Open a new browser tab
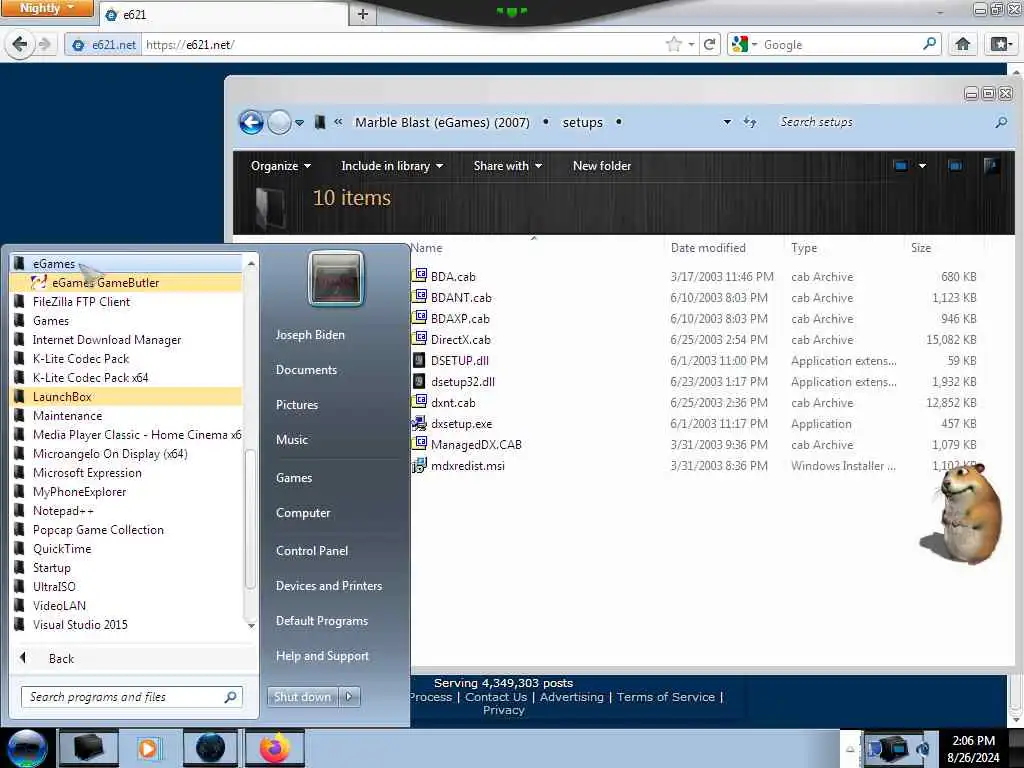The width and height of the screenshot is (1024, 768). pos(362,14)
